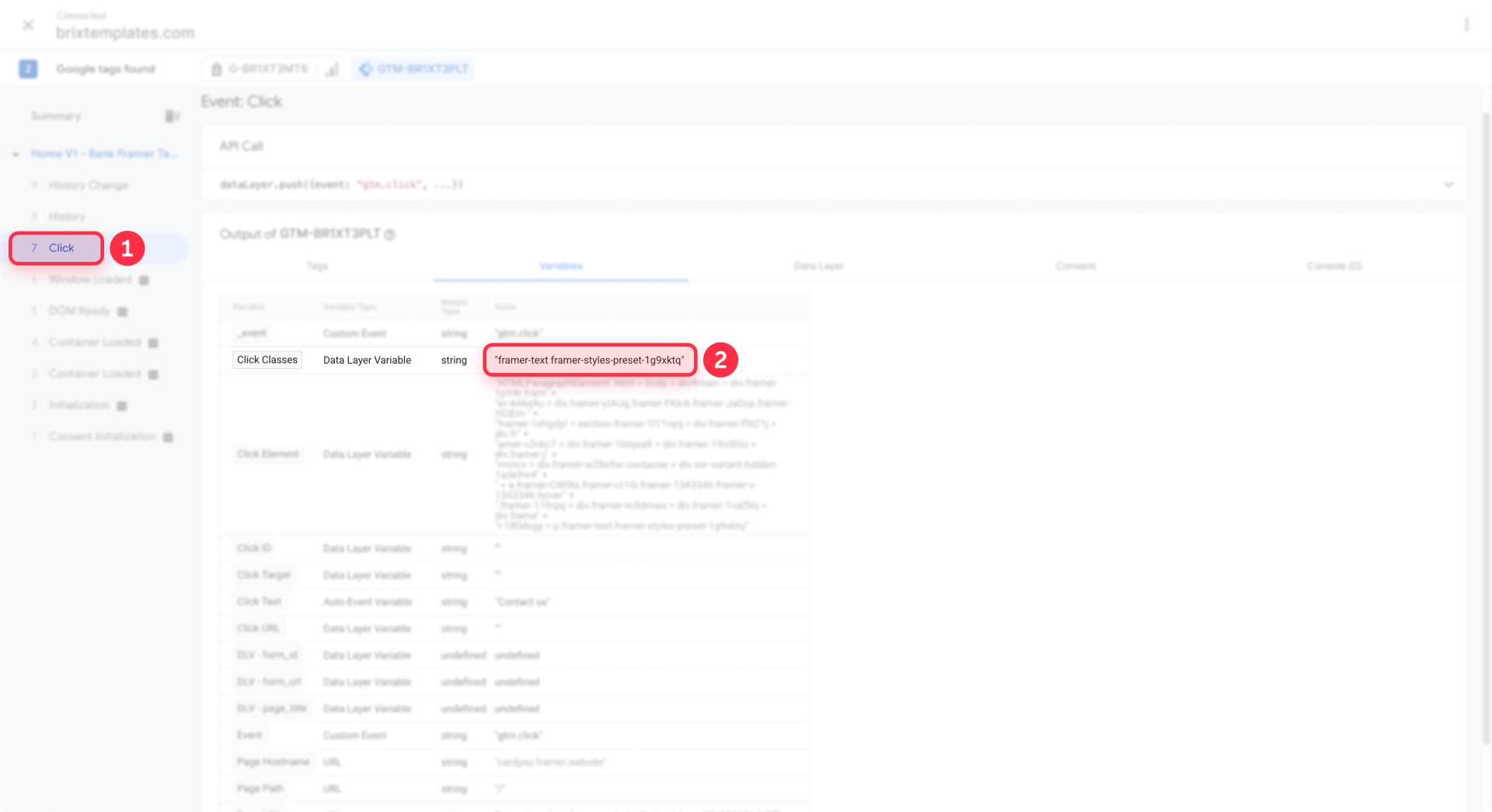The width and height of the screenshot is (1492, 812).
Task: Select the History Change event
Action: (x=88, y=185)
